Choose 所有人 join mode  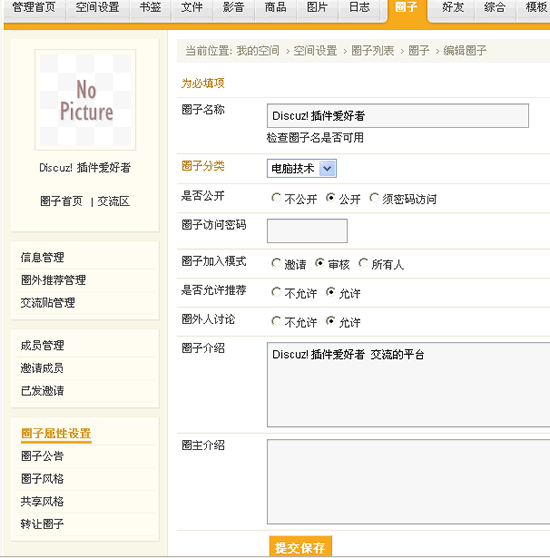[x=363, y=263]
